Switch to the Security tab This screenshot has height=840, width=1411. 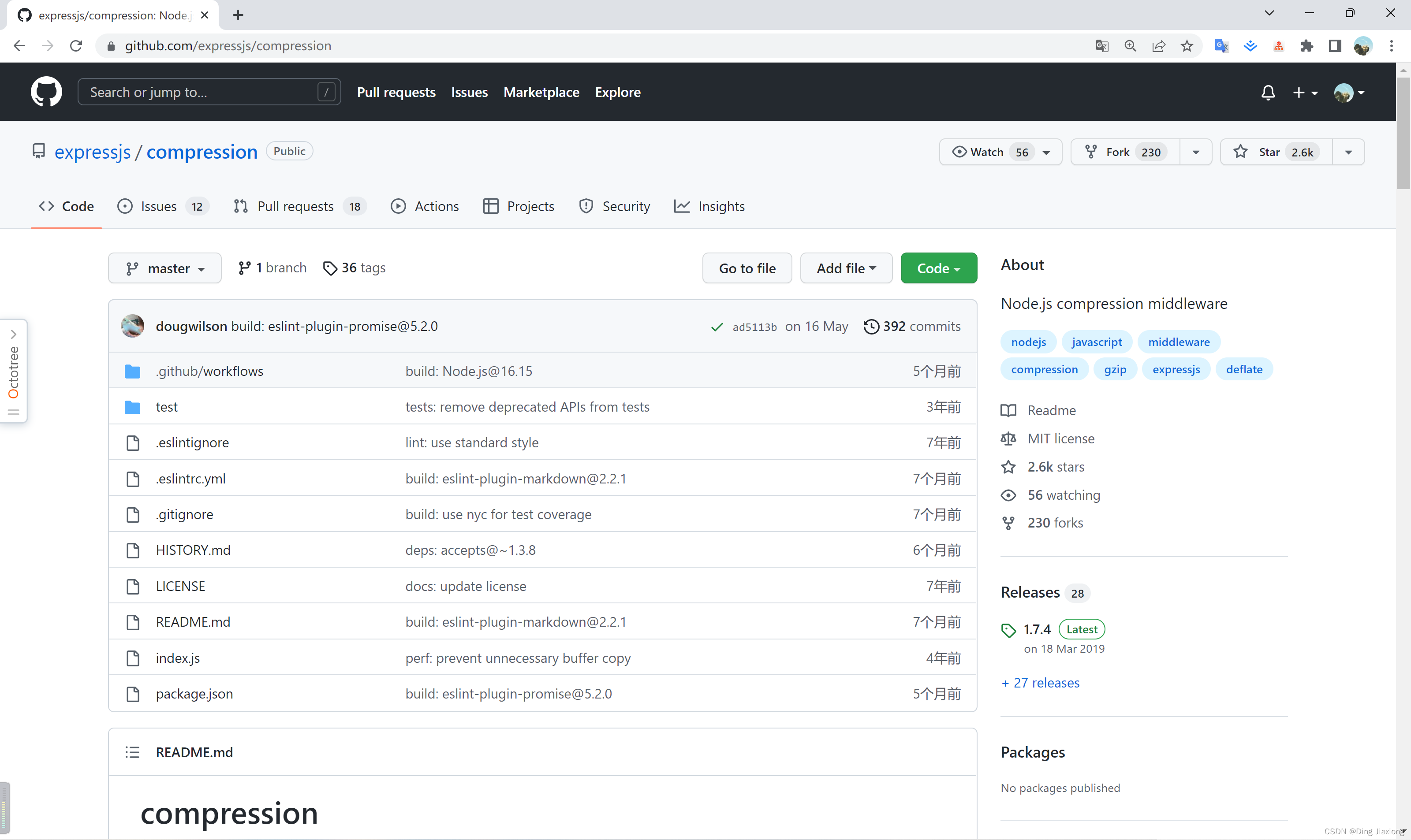click(614, 206)
